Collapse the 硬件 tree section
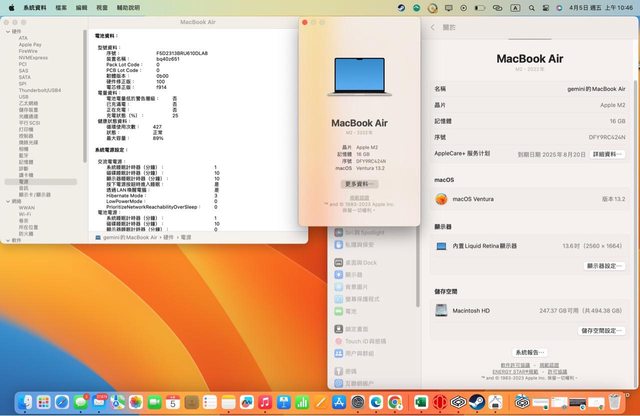This screenshot has width=640, height=416. point(9,31)
